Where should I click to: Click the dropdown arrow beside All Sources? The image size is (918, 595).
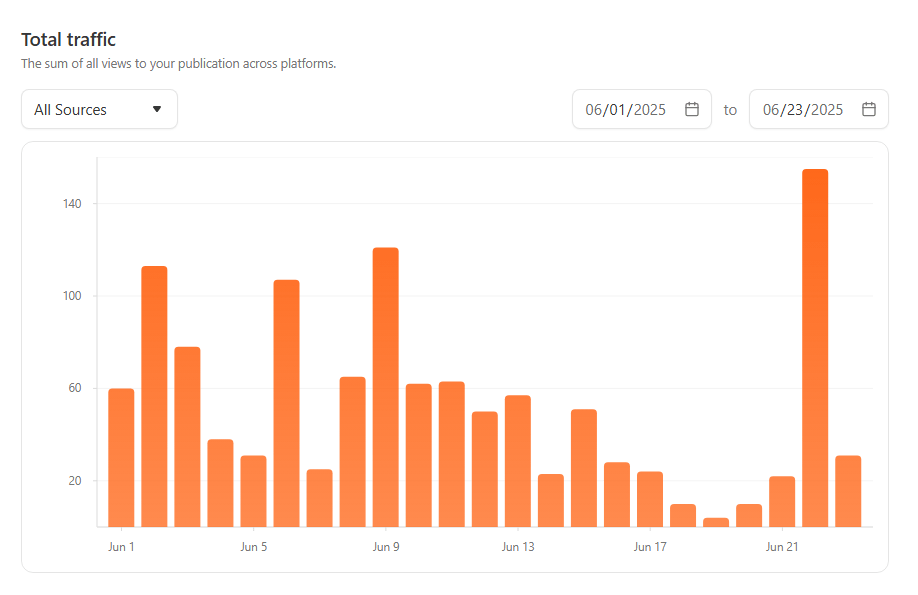tap(157, 110)
